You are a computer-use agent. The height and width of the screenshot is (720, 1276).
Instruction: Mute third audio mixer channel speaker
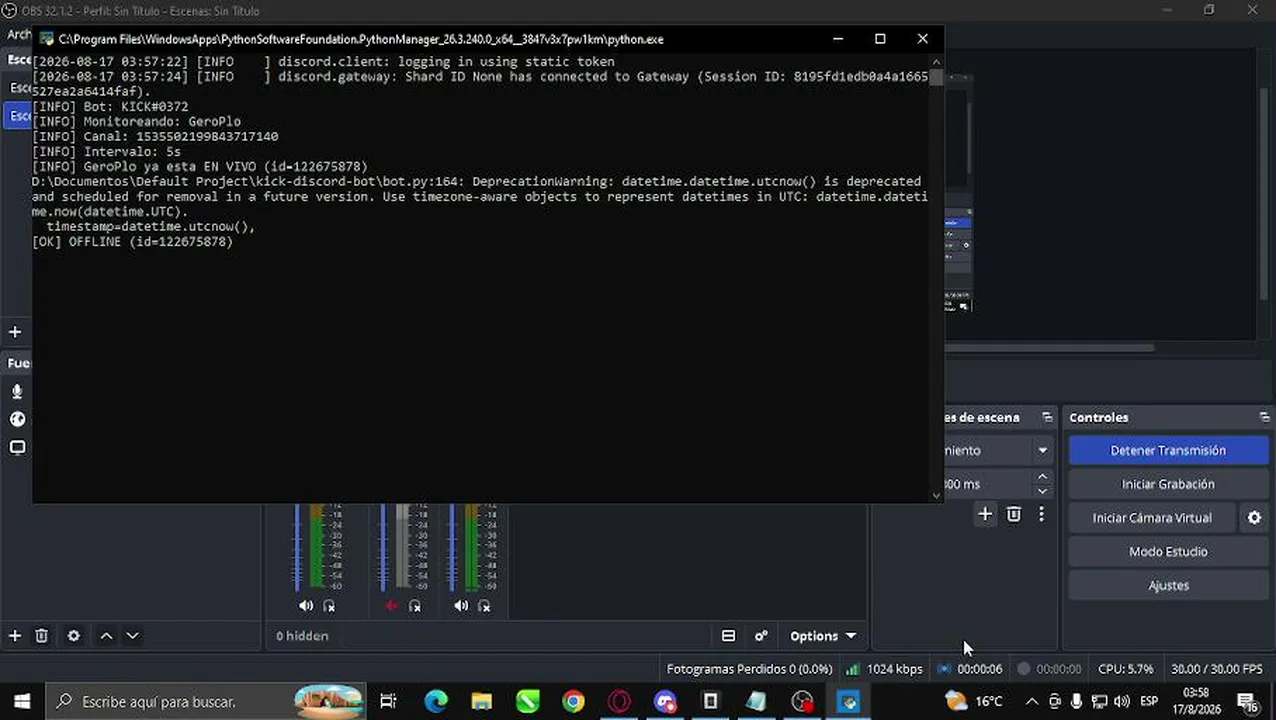[x=461, y=606]
